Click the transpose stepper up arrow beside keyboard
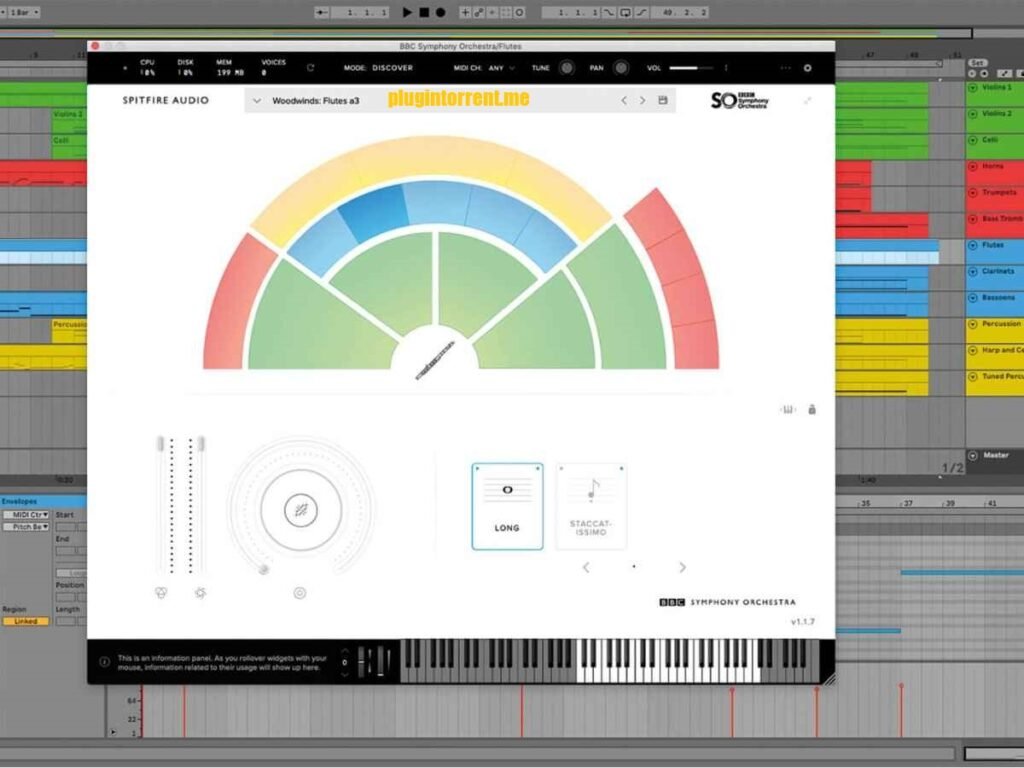The width and height of the screenshot is (1024, 768). (345, 650)
